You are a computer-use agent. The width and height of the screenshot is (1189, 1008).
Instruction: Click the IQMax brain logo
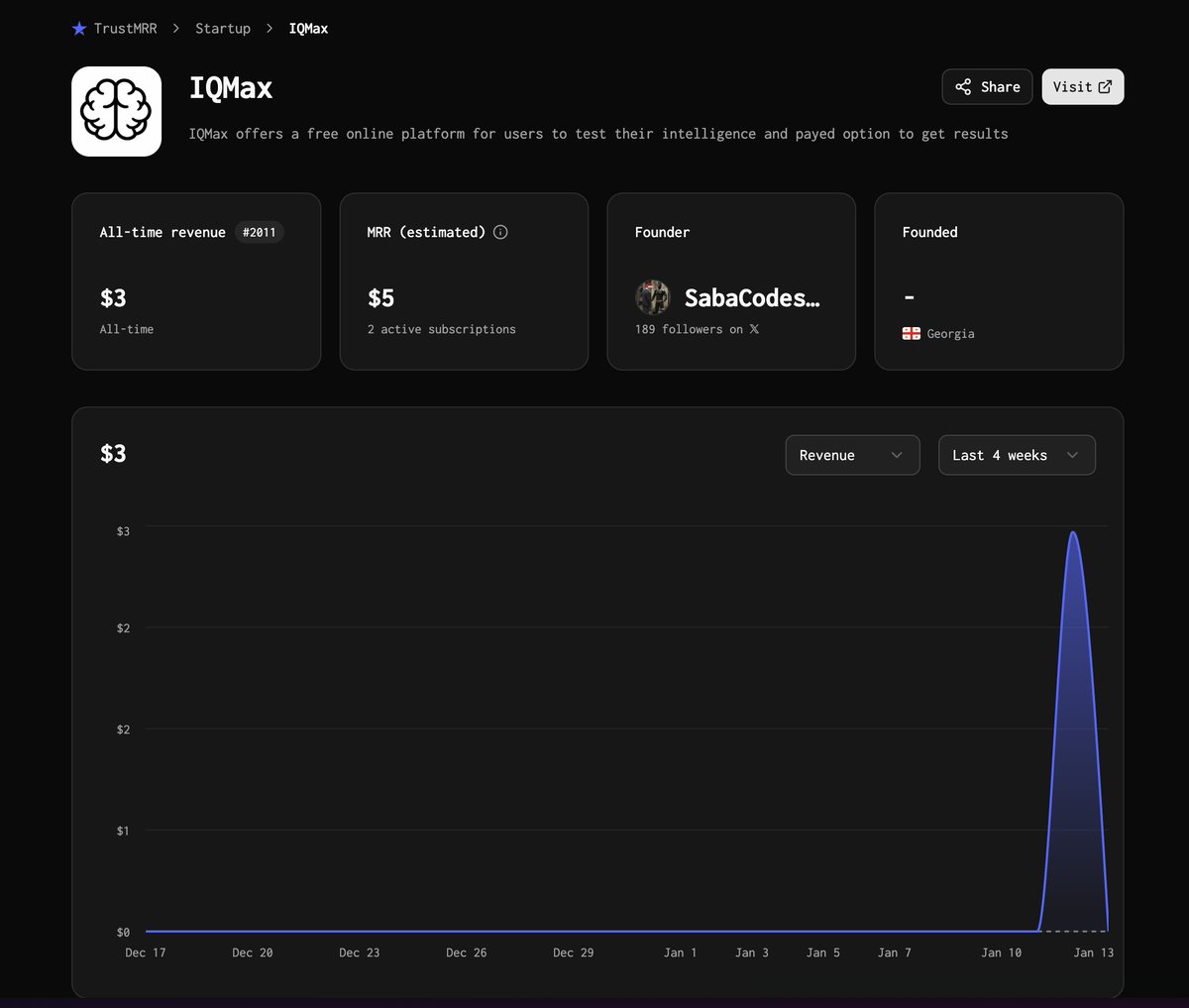click(116, 111)
